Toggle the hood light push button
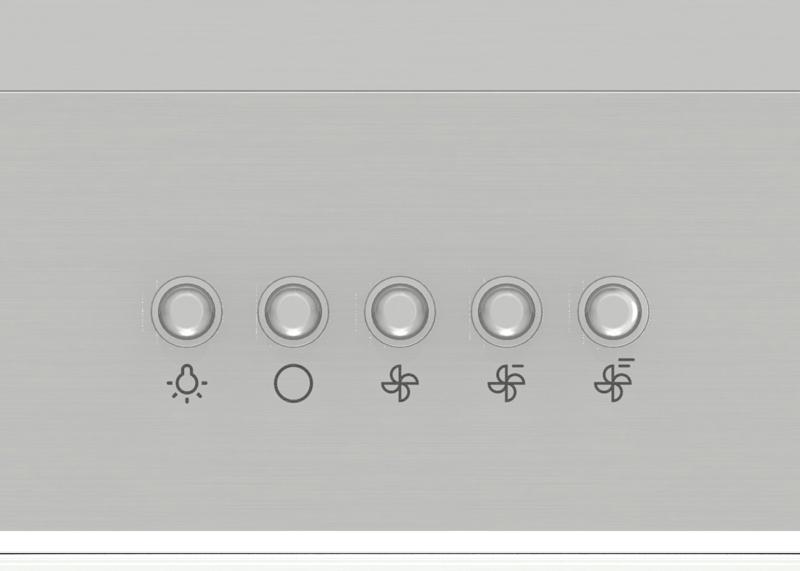The height and width of the screenshot is (571, 800). click(187, 311)
